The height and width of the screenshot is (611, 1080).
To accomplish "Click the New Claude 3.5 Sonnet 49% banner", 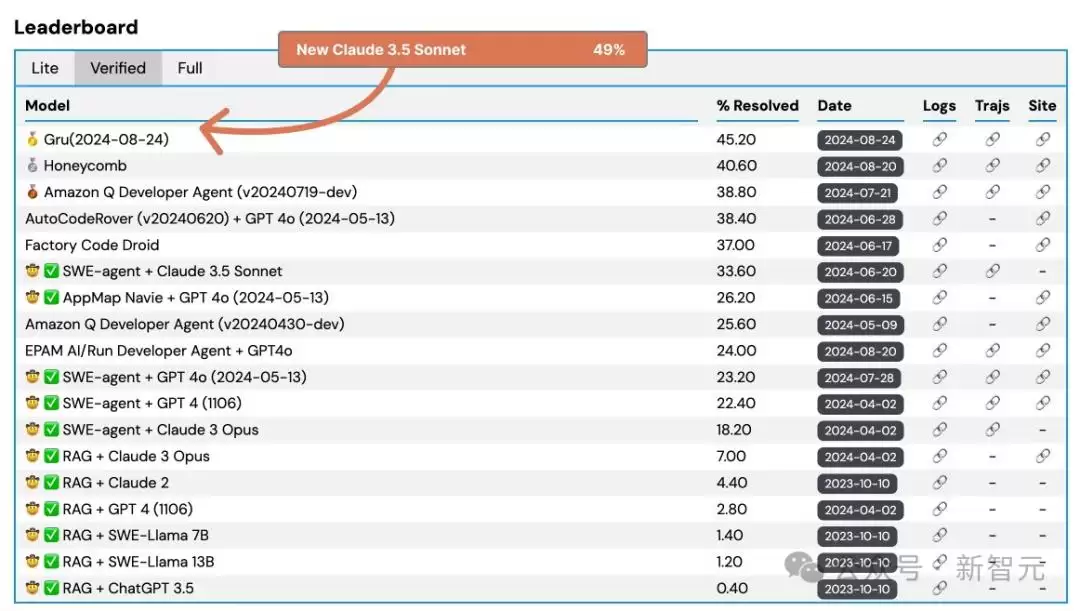I will [x=463, y=50].
